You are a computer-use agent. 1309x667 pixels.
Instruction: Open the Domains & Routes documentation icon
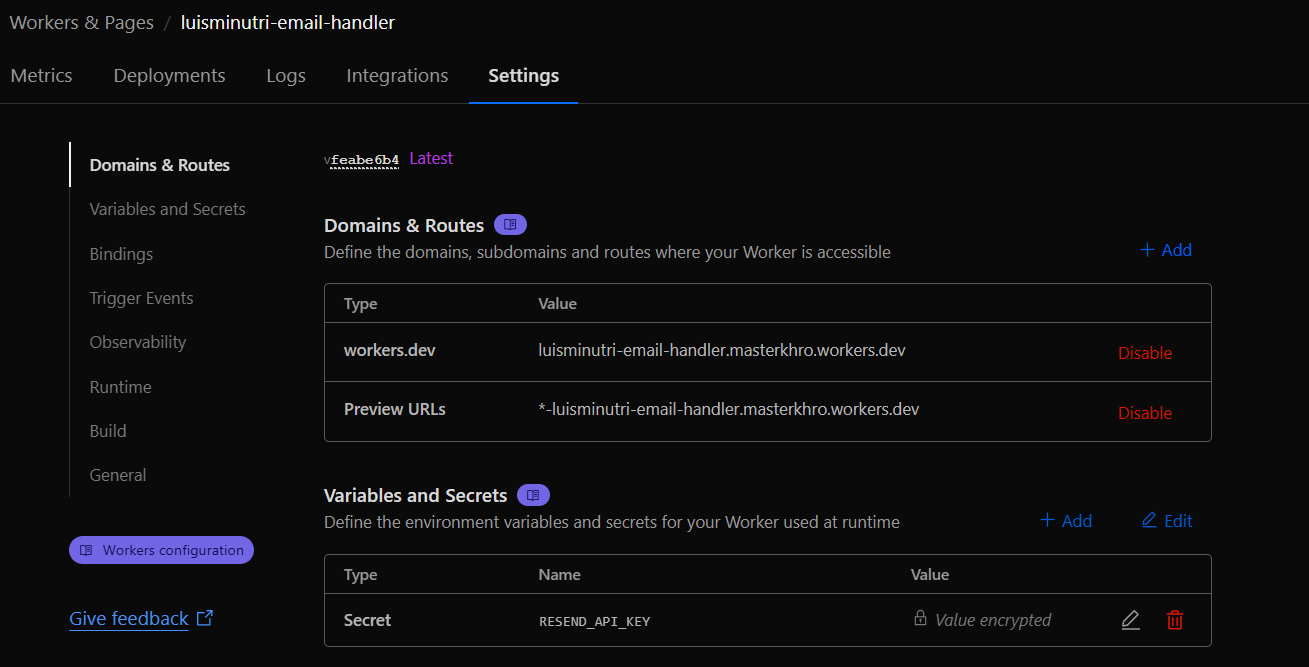click(x=510, y=224)
